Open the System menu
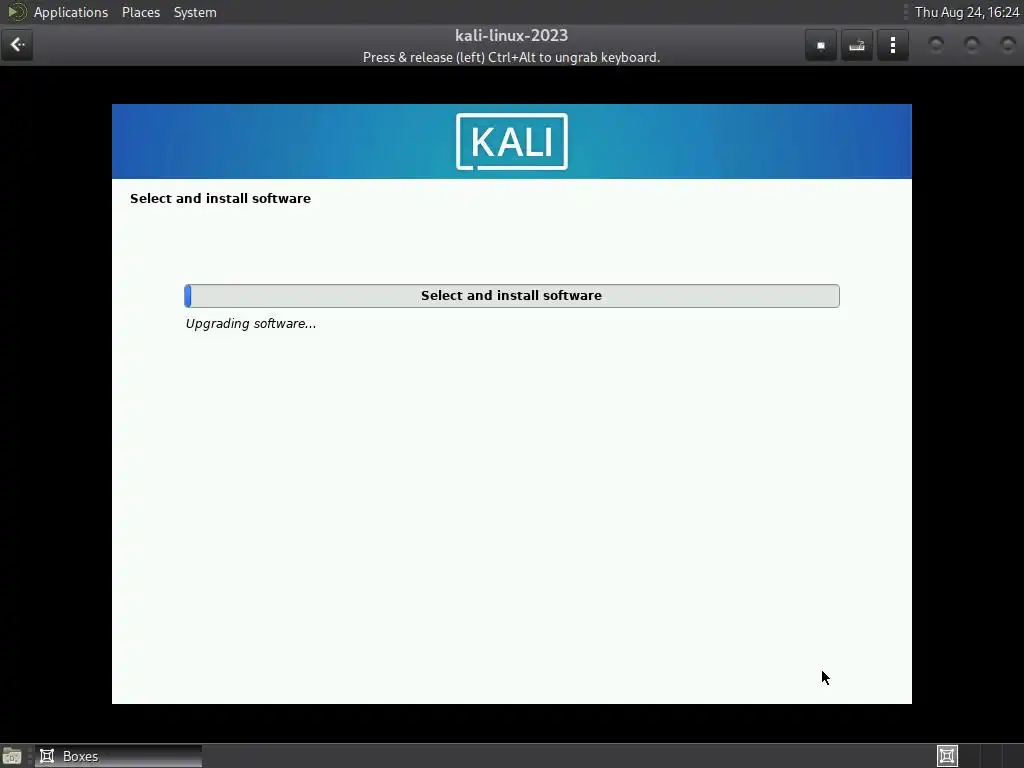Image resolution: width=1024 pixels, height=768 pixels. coord(195,12)
